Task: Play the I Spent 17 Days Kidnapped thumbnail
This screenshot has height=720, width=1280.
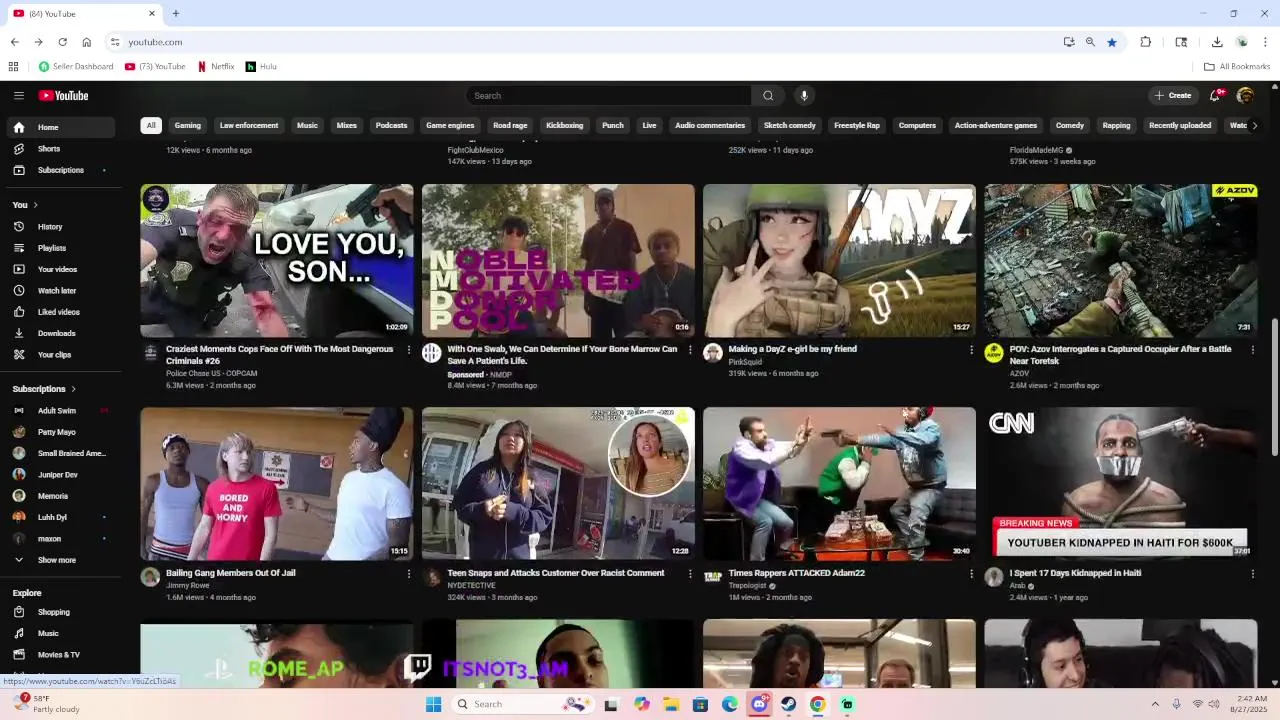Action: pyautogui.click(x=1120, y=483)
